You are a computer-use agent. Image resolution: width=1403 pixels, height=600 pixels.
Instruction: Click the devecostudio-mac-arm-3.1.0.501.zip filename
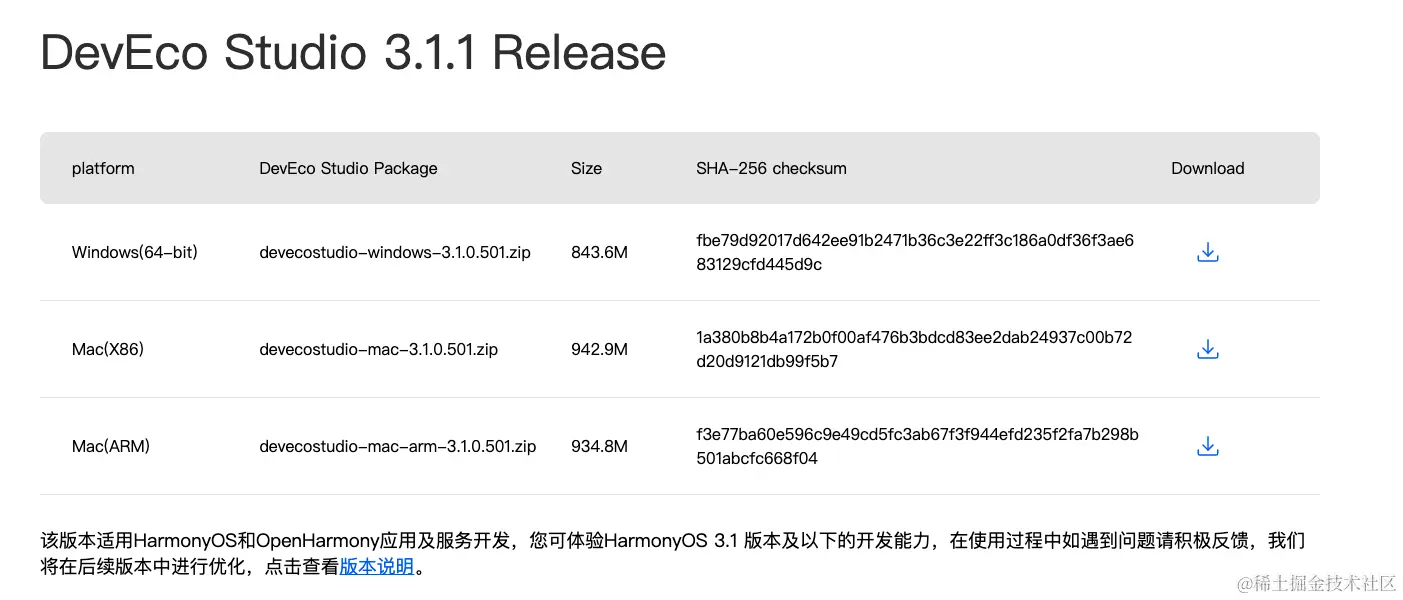(x=397, y=446)
